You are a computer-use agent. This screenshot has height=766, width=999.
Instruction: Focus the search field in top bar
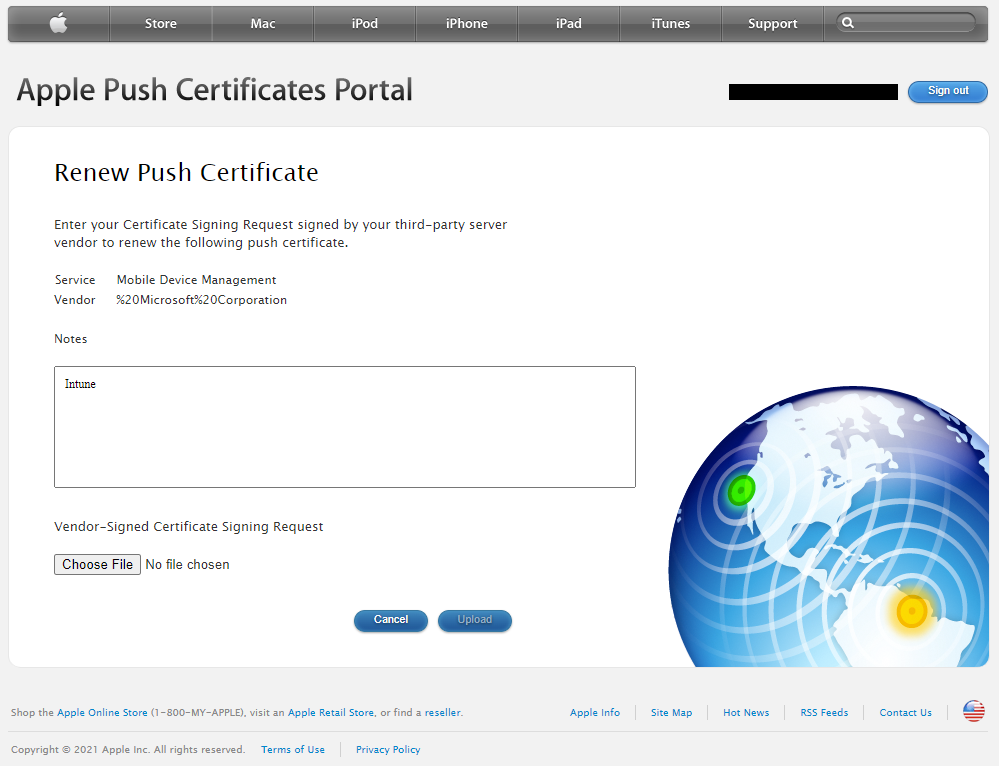[x=905, y=23]
